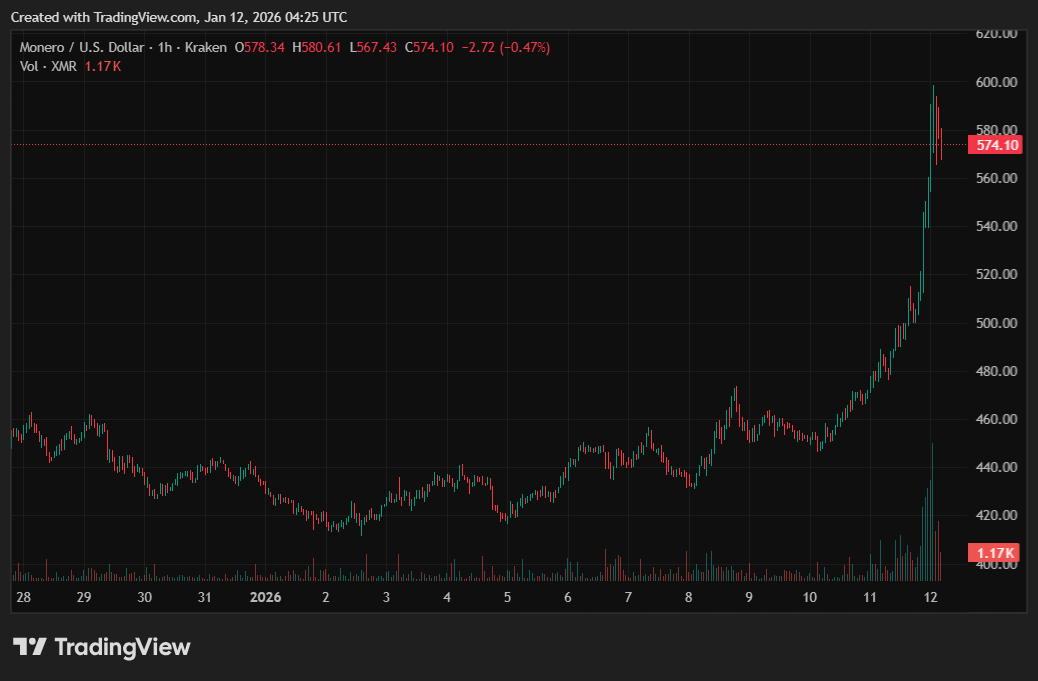Select the 2026 year marker on time axis
Screen dimensions: 1038x681
(x=265, y=597)
